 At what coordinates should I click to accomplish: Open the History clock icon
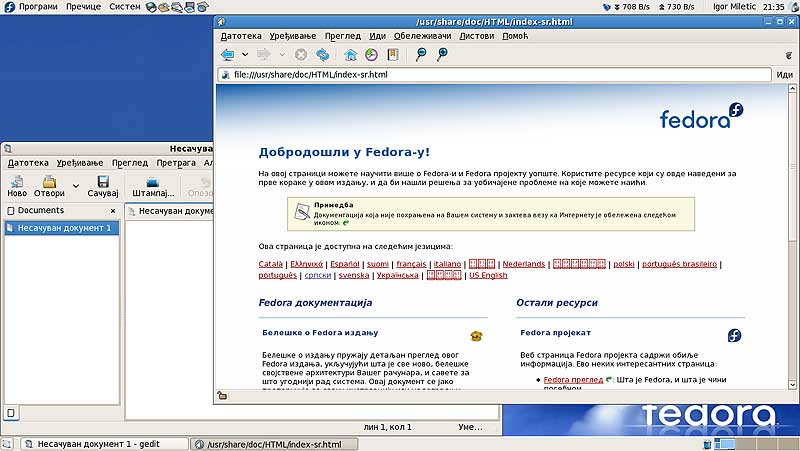click(x=371, y=55)
